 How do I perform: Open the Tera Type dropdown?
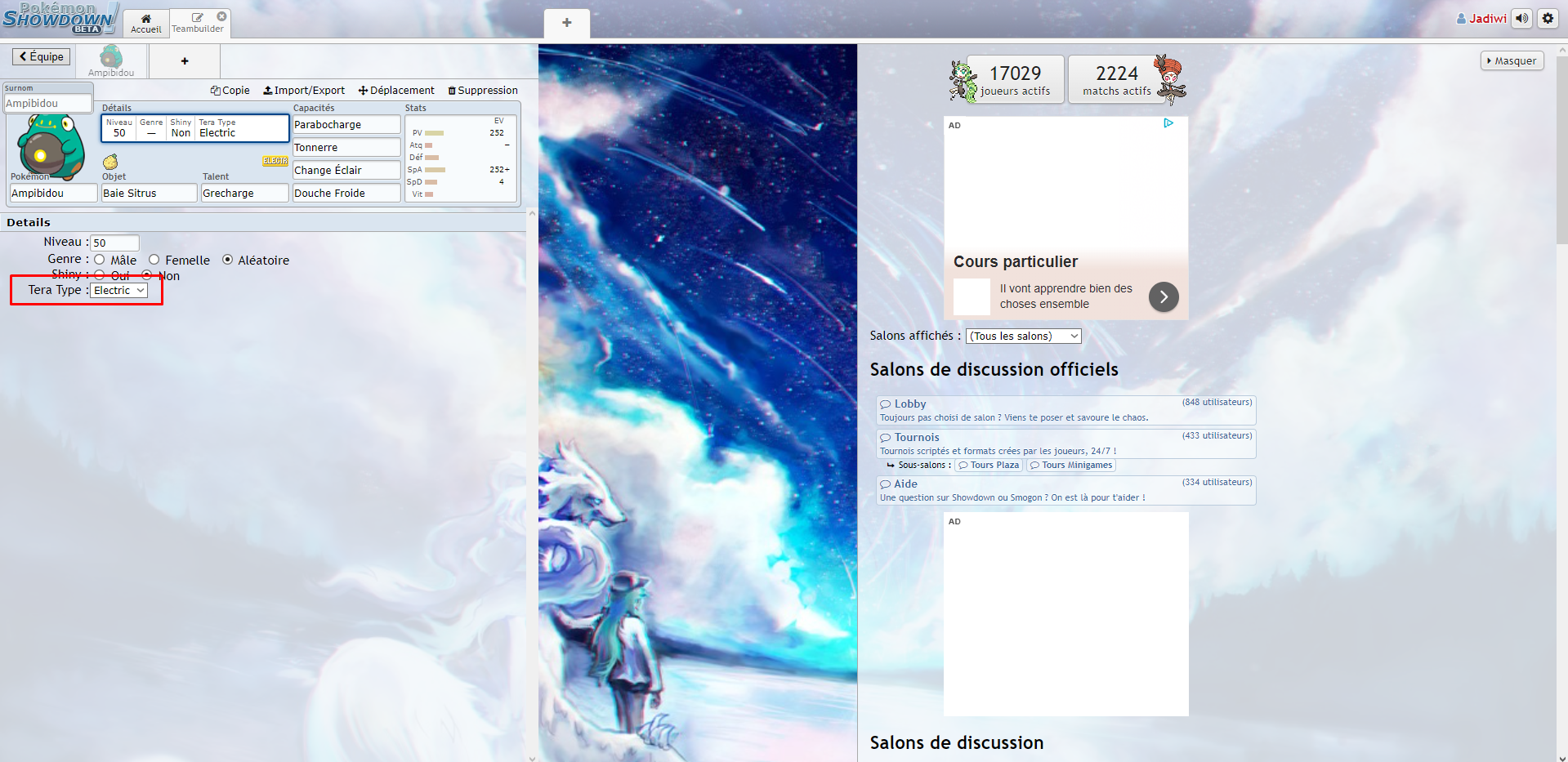119,291
